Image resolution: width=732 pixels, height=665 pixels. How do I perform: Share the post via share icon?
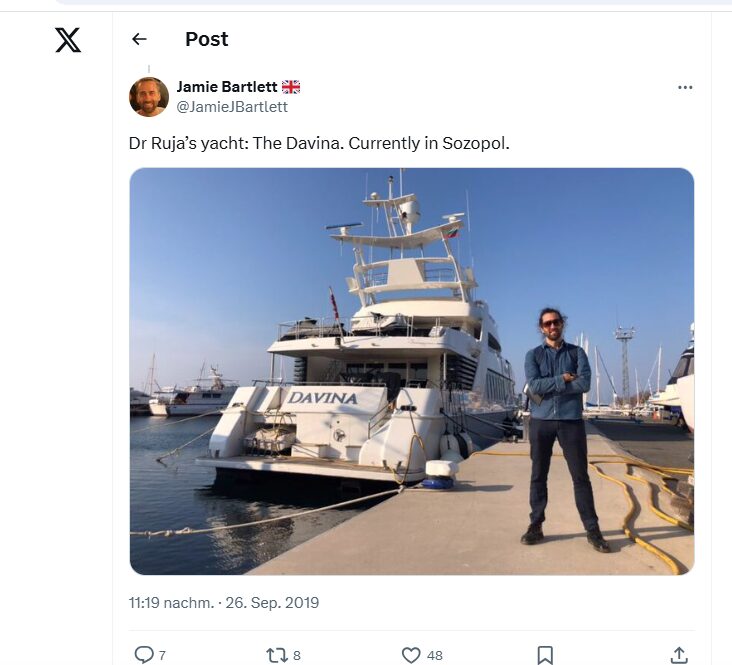point(679,655)
